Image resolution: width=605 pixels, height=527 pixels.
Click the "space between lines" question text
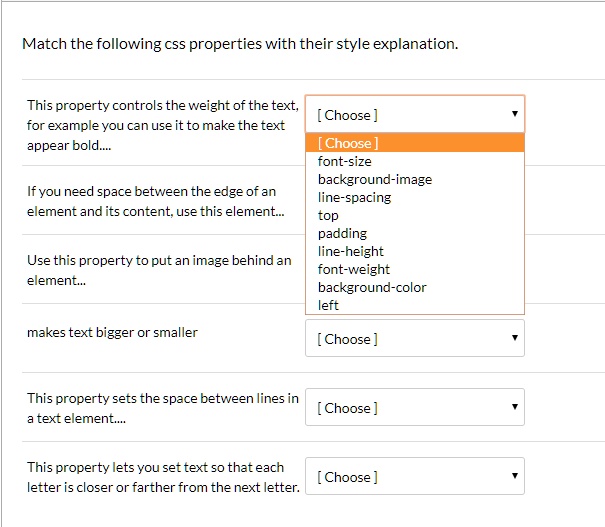click(x=162, y=408)
